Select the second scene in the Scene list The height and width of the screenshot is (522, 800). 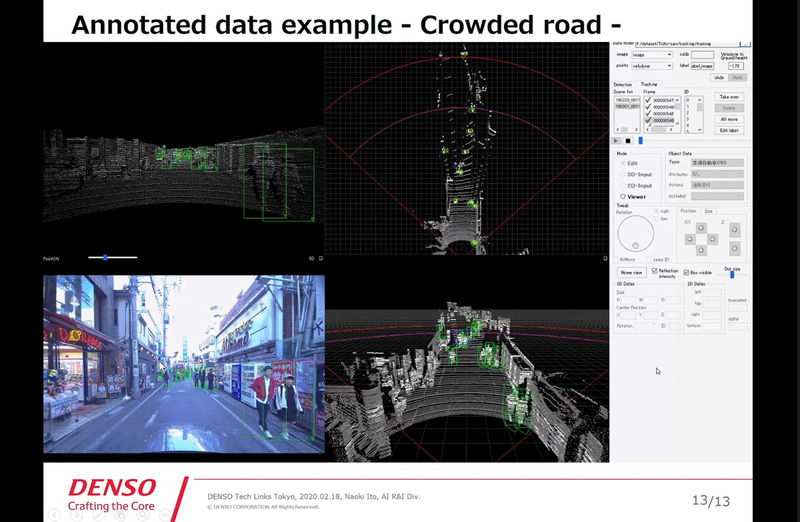[628, 106]
